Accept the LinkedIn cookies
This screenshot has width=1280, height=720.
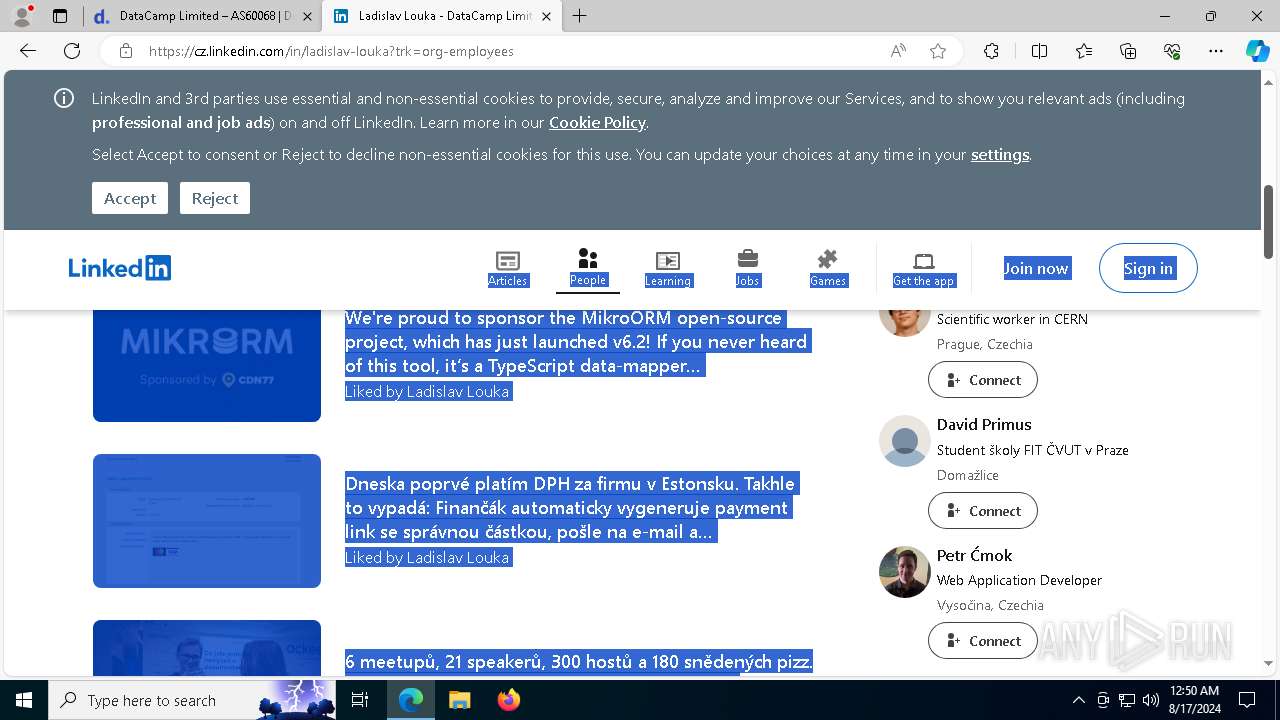click(x=130, y=198)
